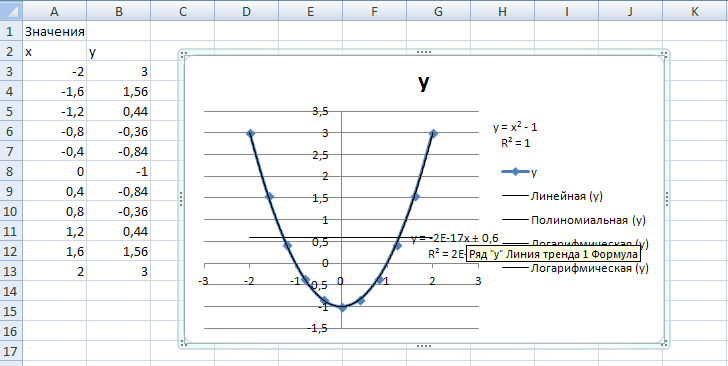Select cell B12 in row 12
The height and width of the screenshot is (366, 728).
(x=118, y=252)
